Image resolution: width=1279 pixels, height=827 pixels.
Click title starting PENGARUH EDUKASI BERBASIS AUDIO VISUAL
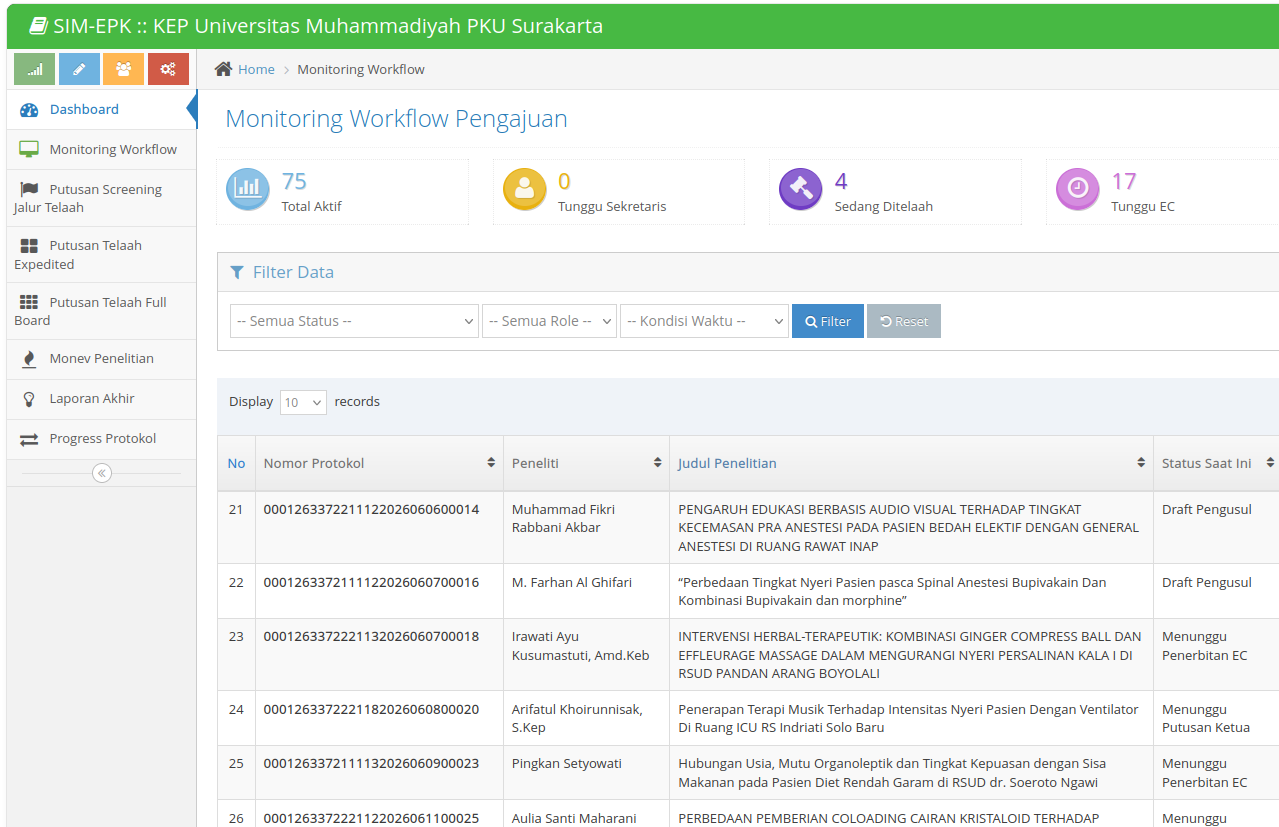click(909, 528)
